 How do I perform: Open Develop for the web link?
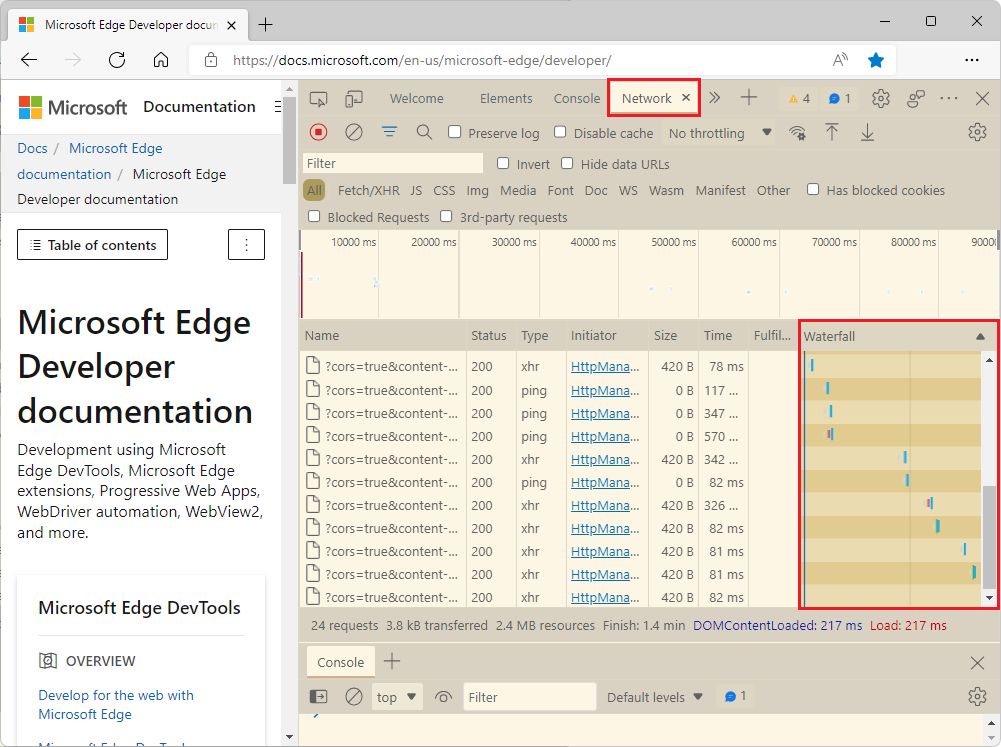pos(116,704)
